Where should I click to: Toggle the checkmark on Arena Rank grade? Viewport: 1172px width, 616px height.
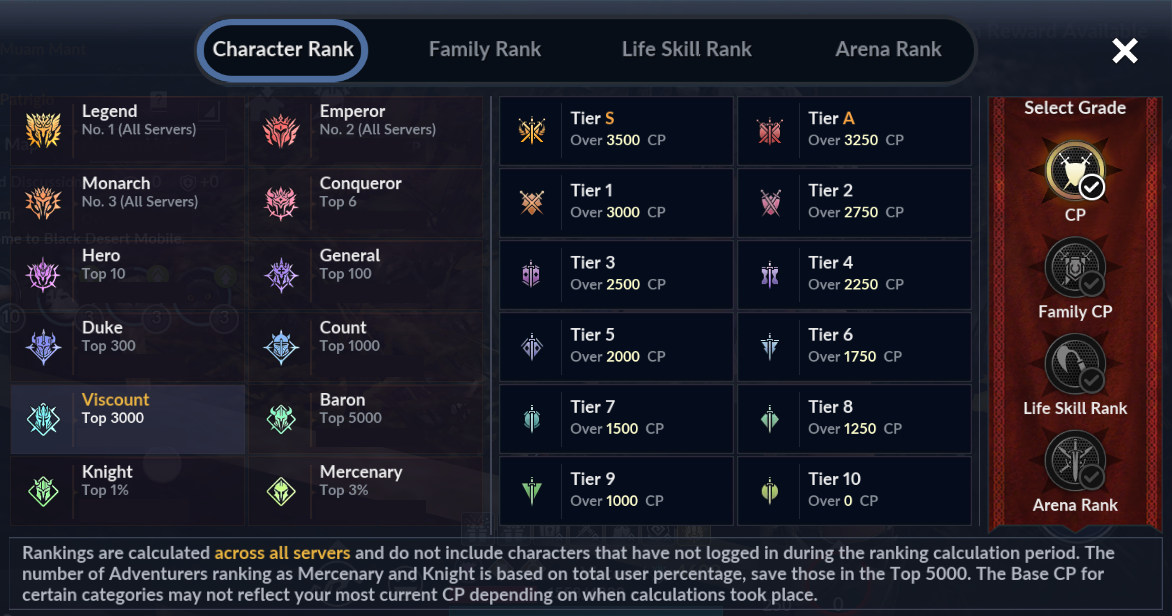coord(1092,476)
